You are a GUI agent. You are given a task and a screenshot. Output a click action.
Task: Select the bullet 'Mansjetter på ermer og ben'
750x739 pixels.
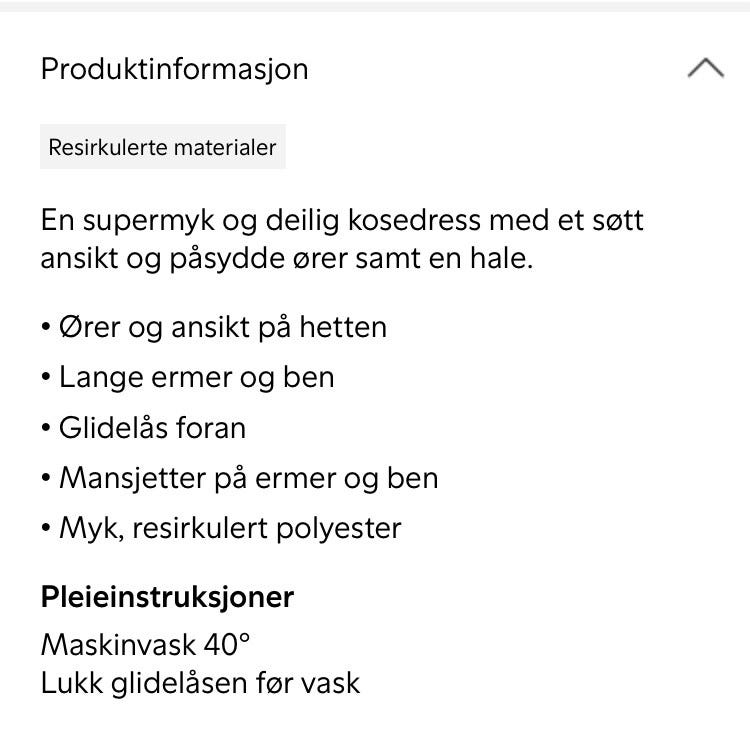pyautogui.click(x=248, y=477)
